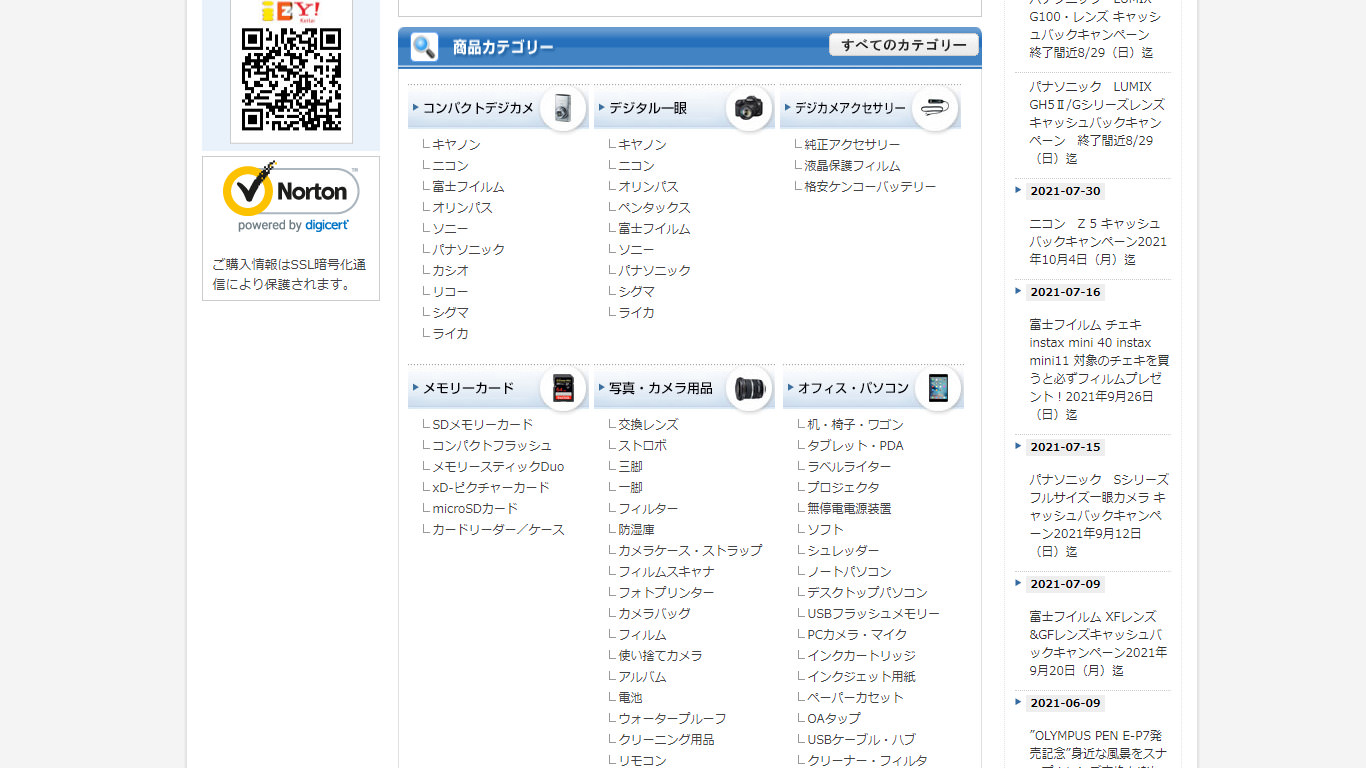Viewport: 1366px width, 768px height.
Task: Open クリーニング用品 link
Action: pyautogui.click(x=666, y=740)
